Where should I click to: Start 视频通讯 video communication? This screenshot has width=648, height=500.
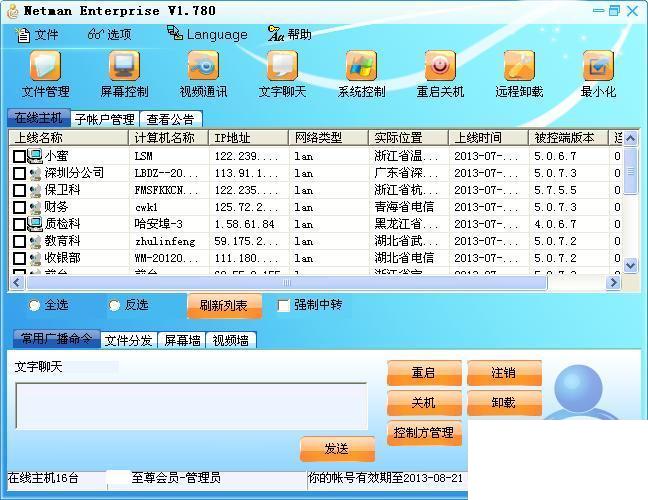pyautogui.click(x=203, y=74)
